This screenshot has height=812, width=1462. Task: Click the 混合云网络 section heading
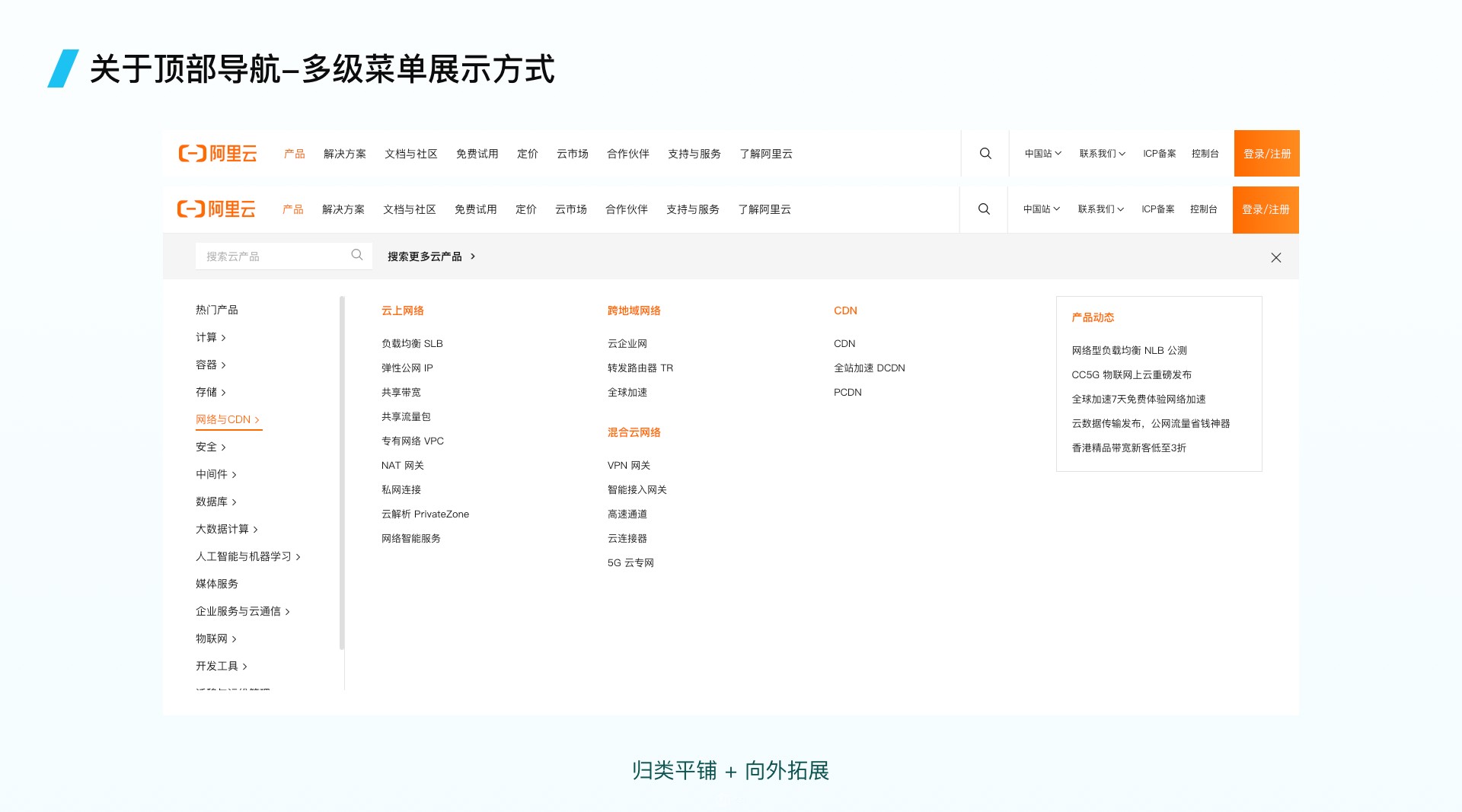[x=634, y=432]
